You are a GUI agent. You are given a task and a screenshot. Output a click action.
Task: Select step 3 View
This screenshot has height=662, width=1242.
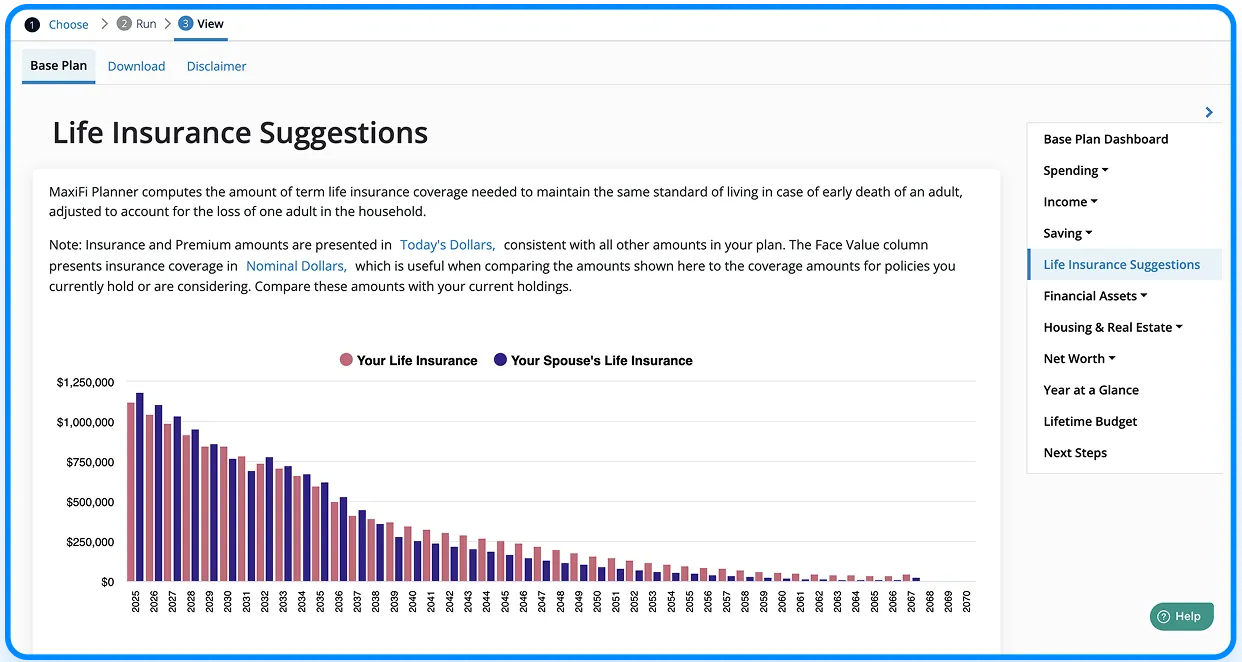coord(201,24)
